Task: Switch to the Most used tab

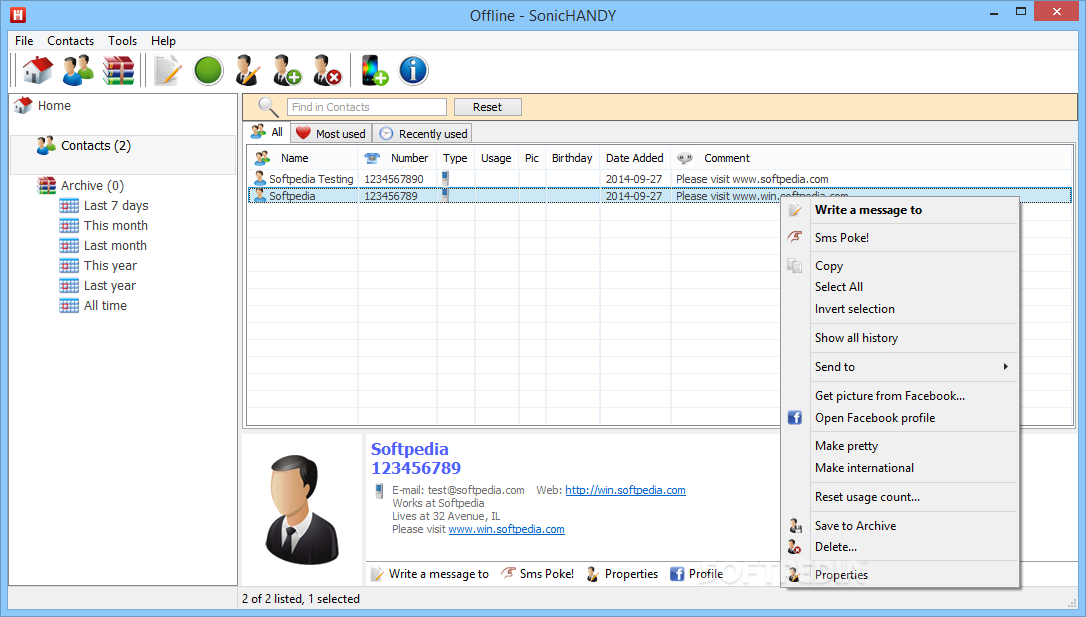Action: [x=331, y=134]
